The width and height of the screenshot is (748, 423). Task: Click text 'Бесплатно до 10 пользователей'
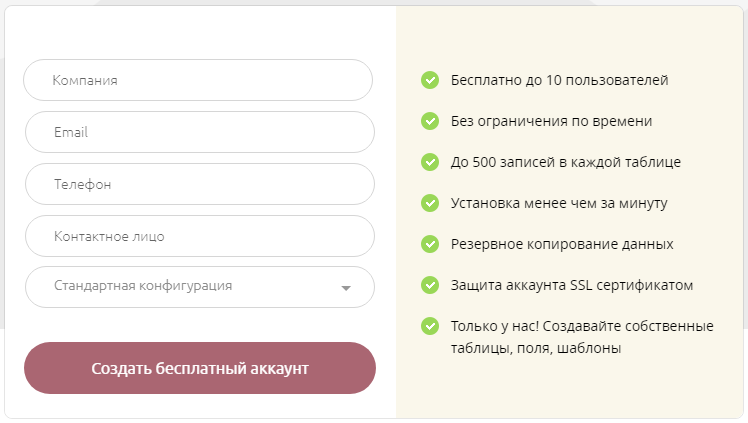point(559,80)
